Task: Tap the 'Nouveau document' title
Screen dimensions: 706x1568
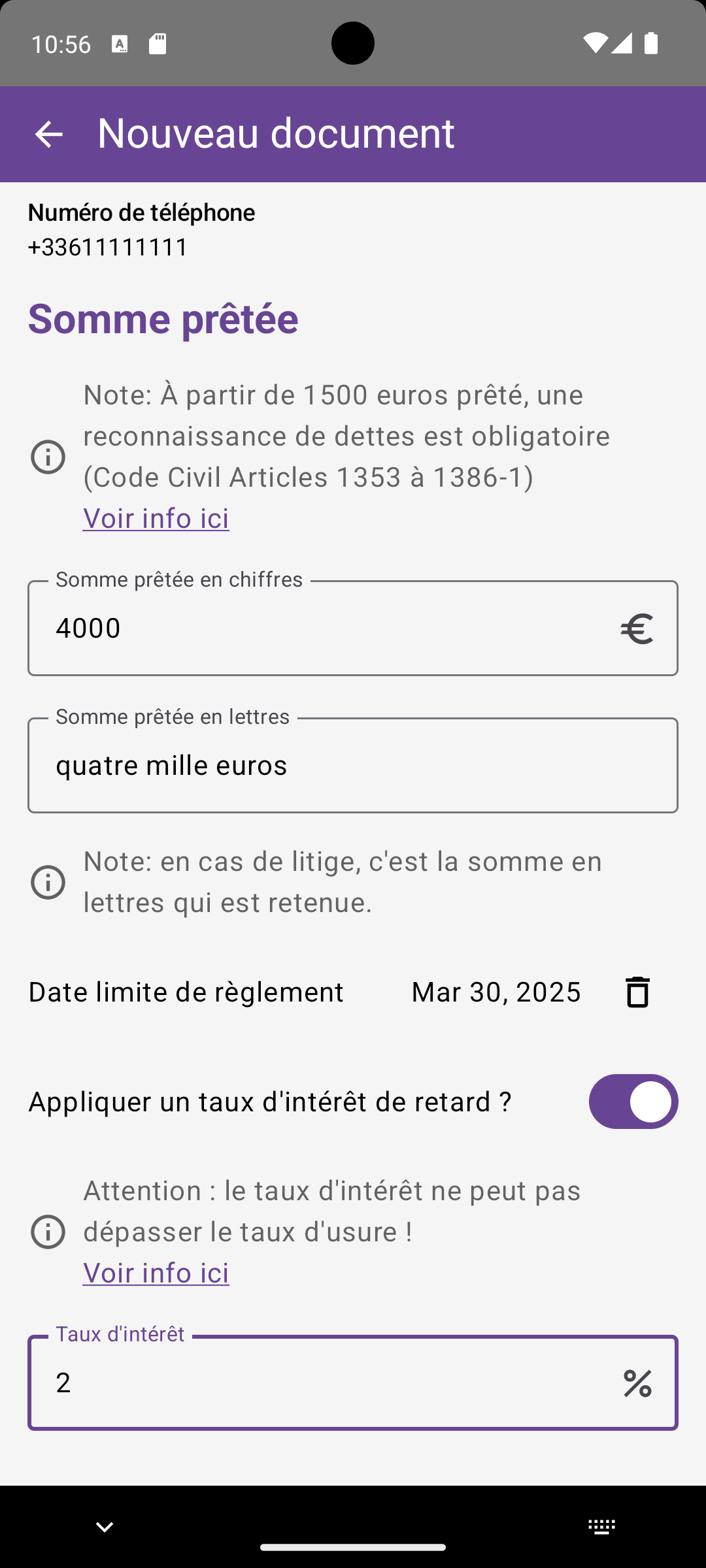Action: click(276, 133)
